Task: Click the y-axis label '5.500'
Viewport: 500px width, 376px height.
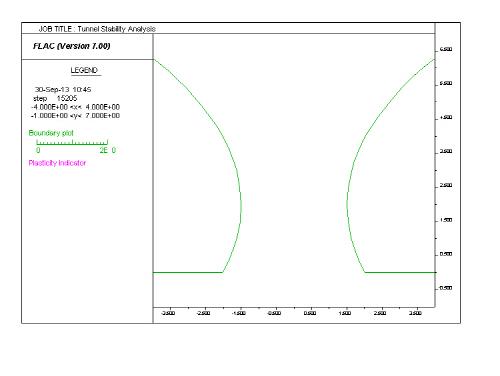Action: click(x=446, y=83)
